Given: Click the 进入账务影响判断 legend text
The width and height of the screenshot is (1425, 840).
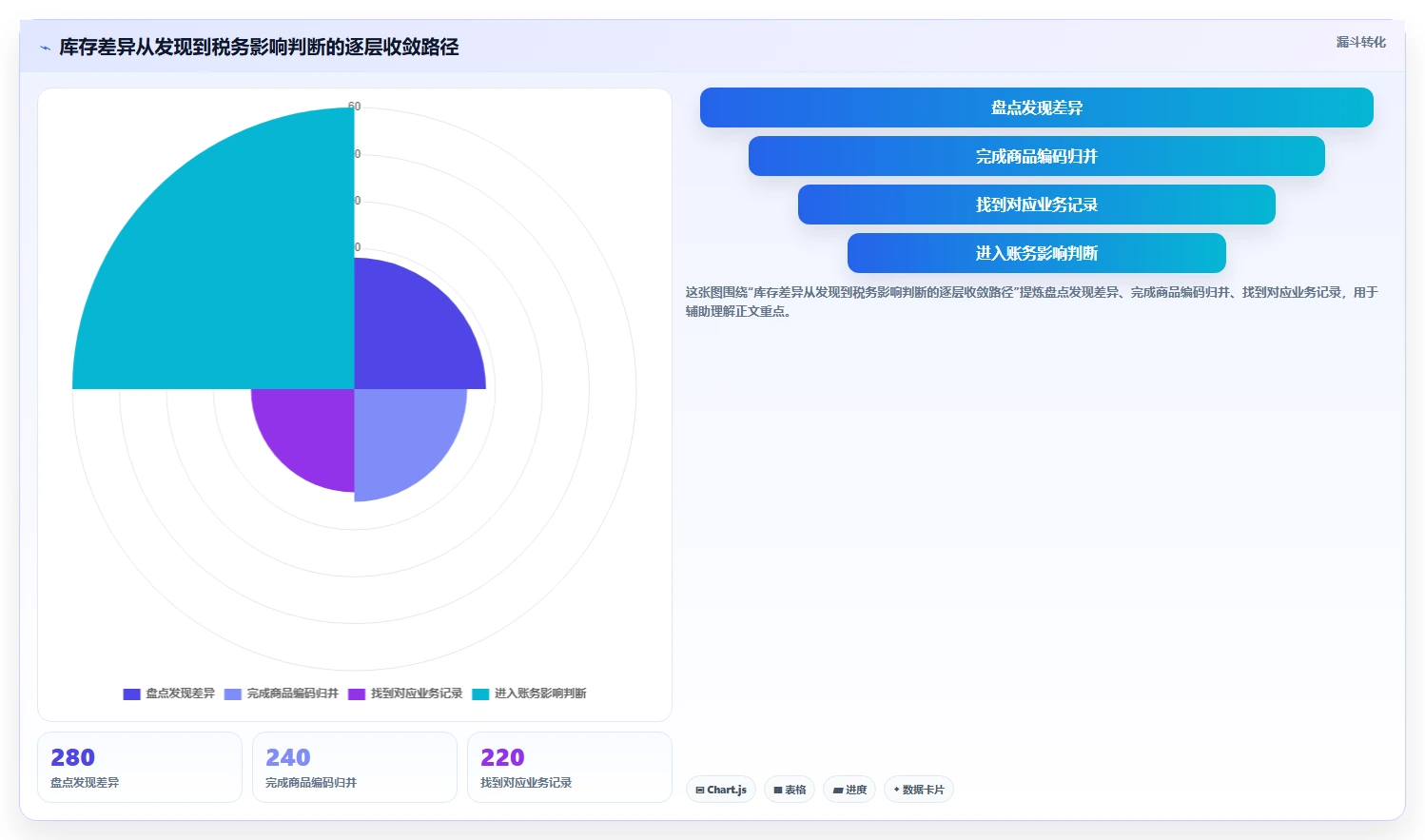Looking at the screenshot, I should tap(540, 693).
